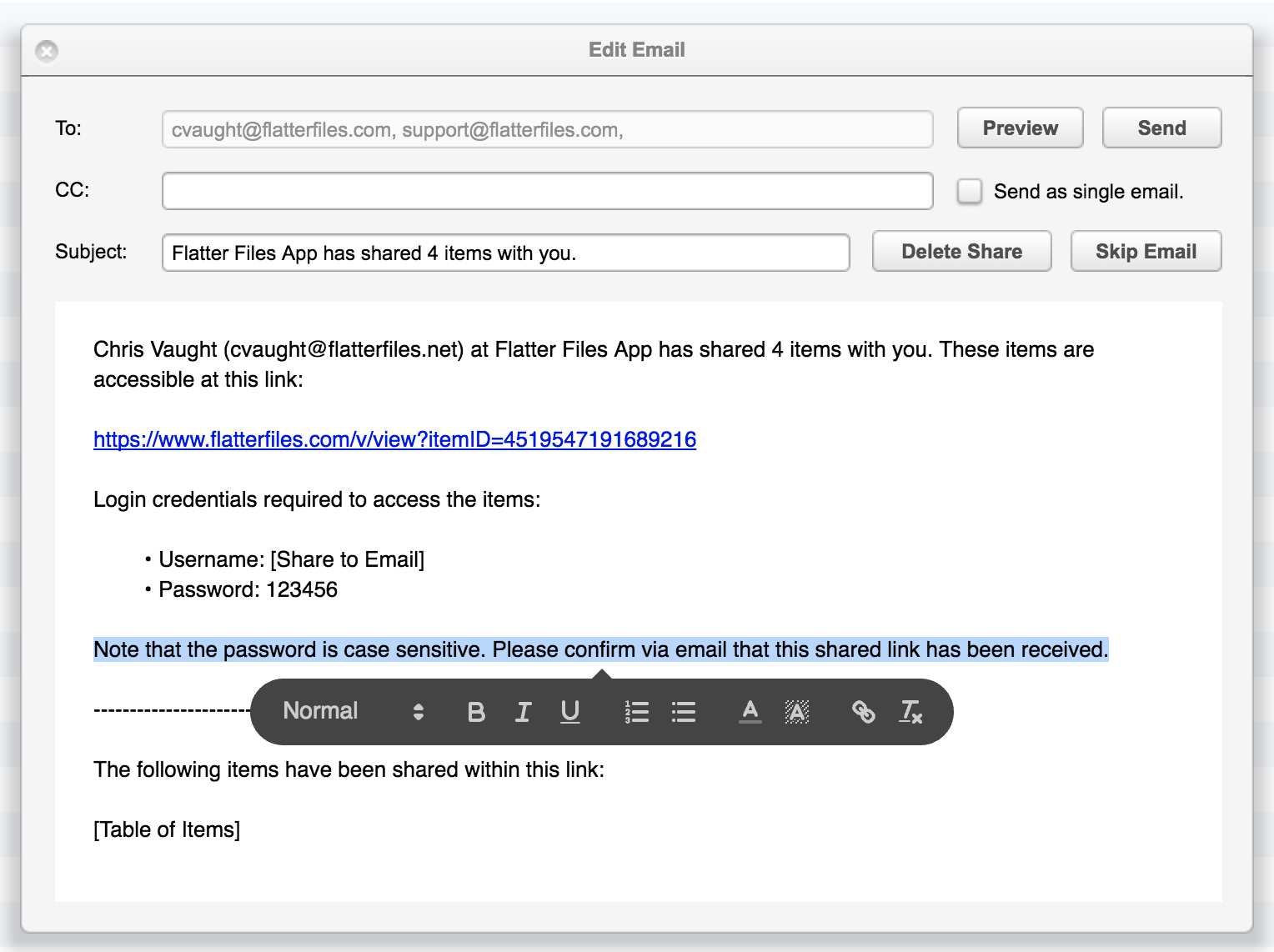Click 'The following items have been shared' line
The image size is (1274, 952).
click(x=349, y=769)
